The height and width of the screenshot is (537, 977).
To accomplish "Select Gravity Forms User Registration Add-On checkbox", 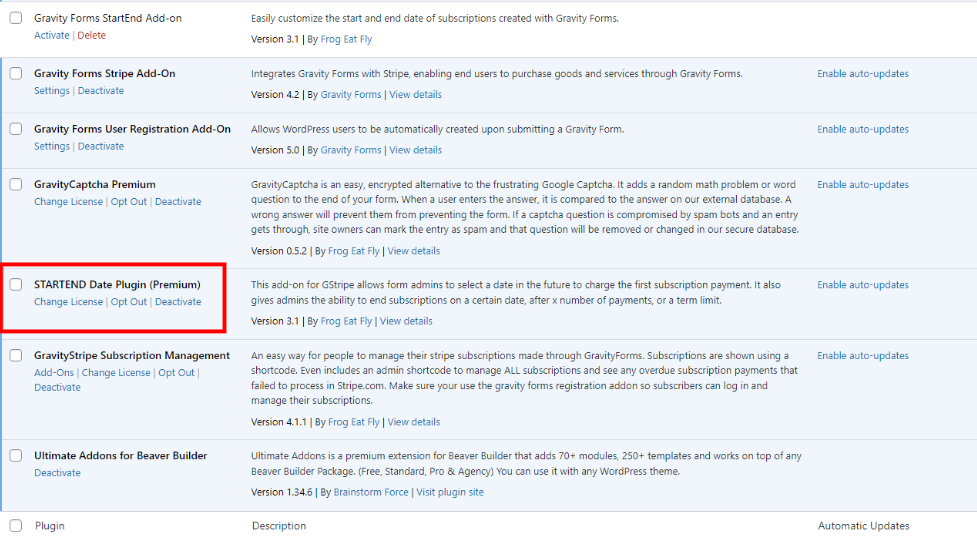I will click(x=16, y=129).
